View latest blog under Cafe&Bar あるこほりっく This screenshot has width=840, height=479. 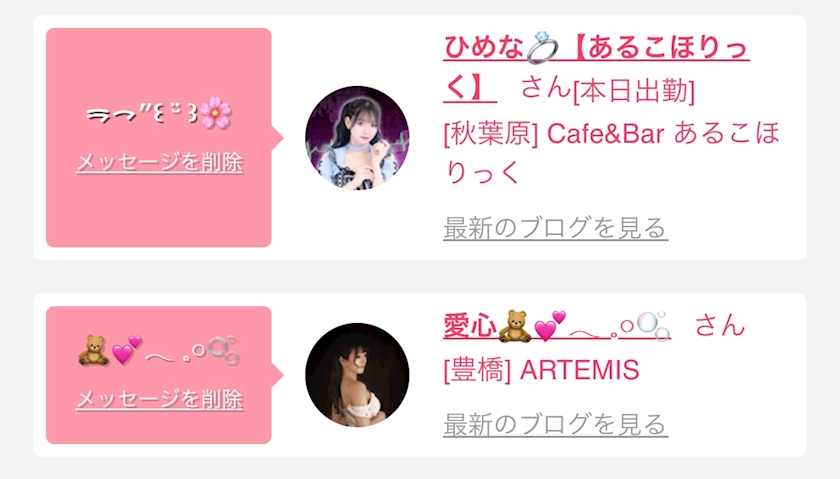click(x=556, y=228)
